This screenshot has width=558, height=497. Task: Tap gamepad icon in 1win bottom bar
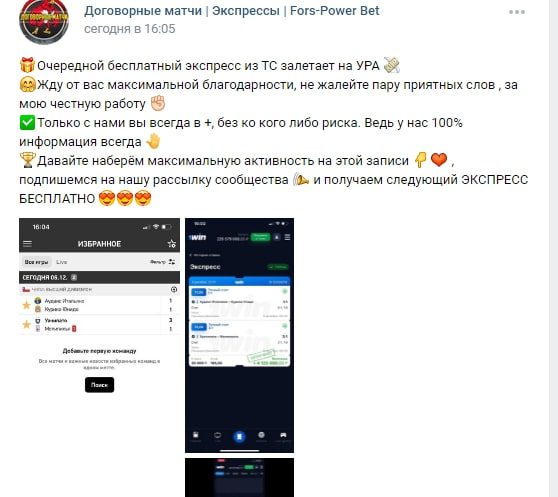[283, 435]
